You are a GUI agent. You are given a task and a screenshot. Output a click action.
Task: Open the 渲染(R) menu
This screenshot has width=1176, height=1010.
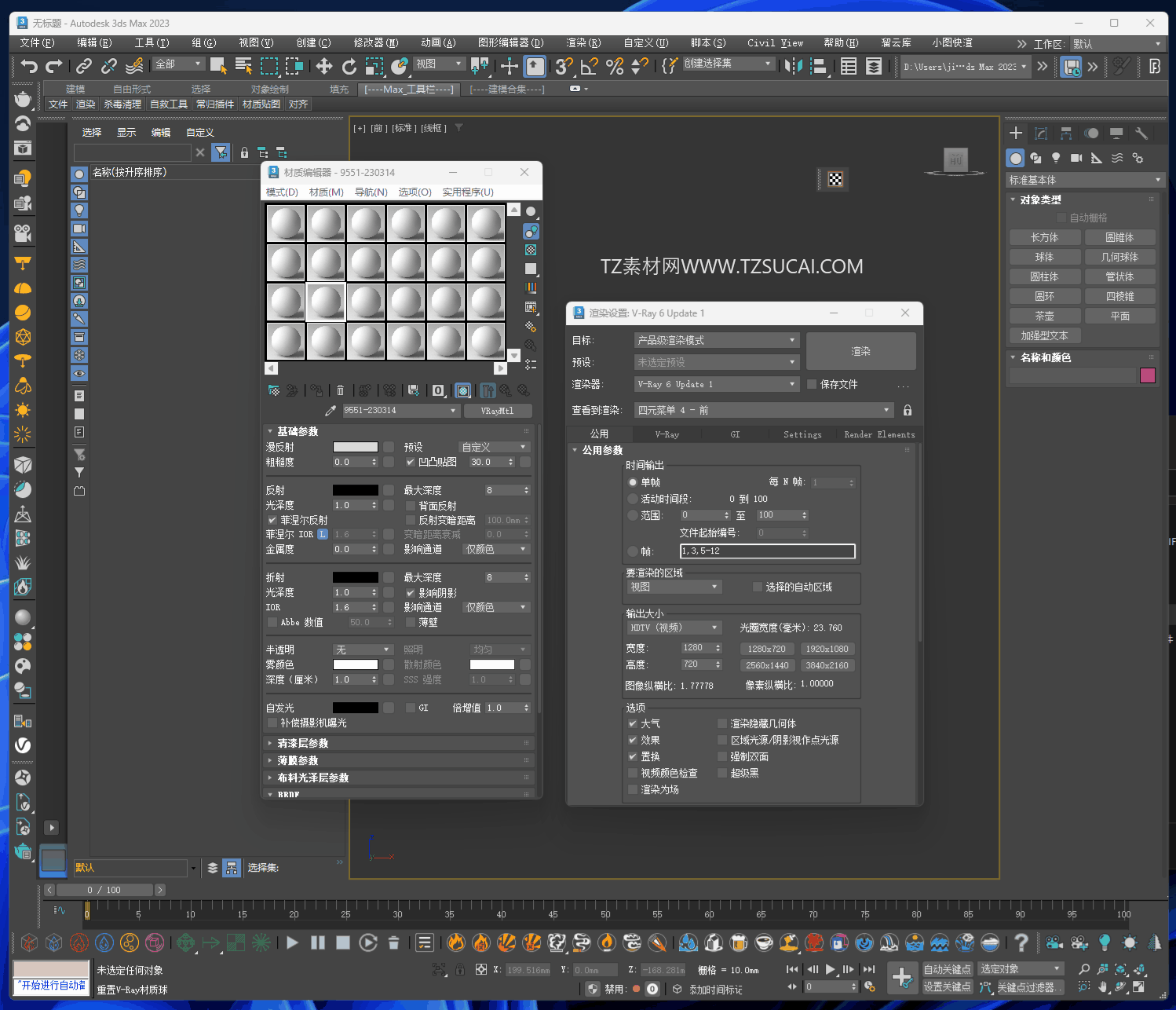[583, 42]
